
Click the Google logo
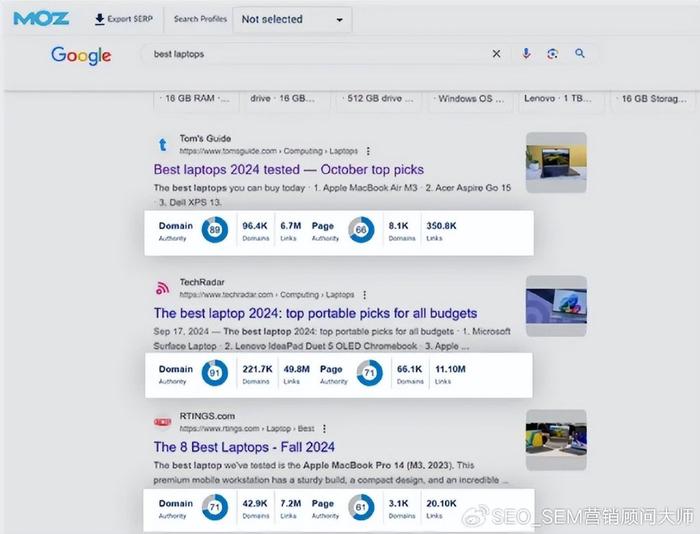point(81,55)
